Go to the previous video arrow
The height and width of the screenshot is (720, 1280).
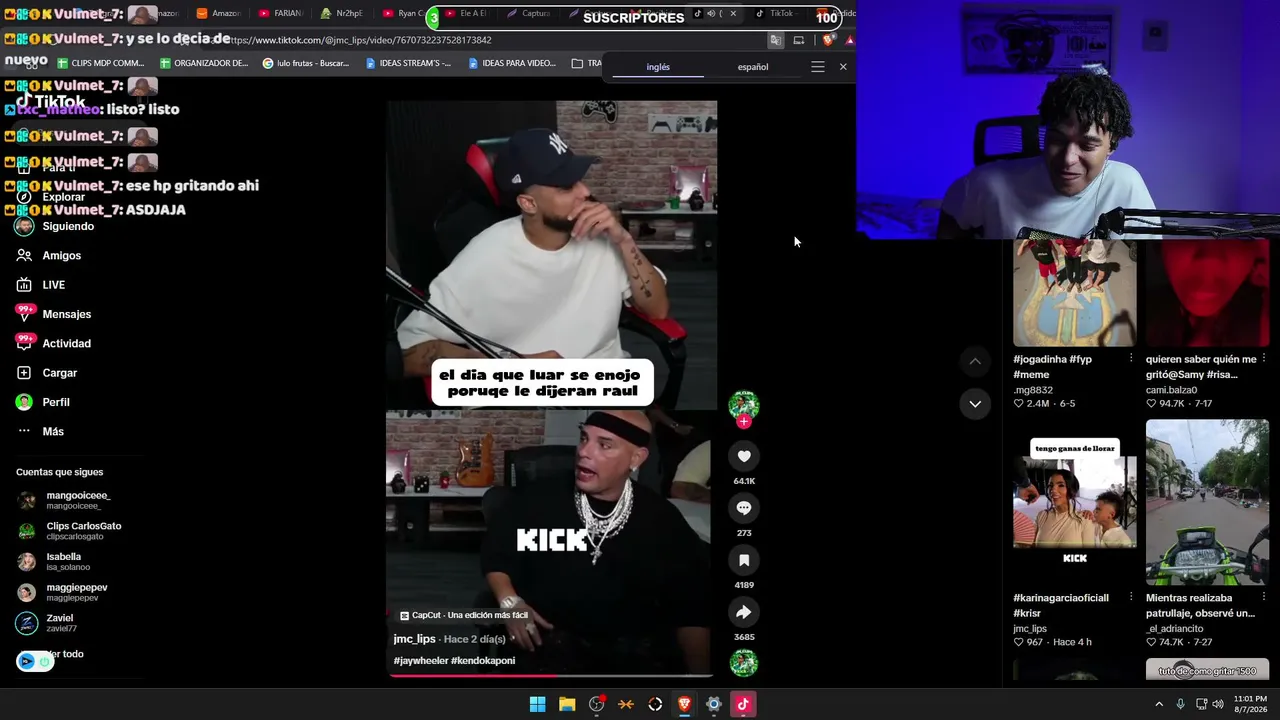pos(975,361)
